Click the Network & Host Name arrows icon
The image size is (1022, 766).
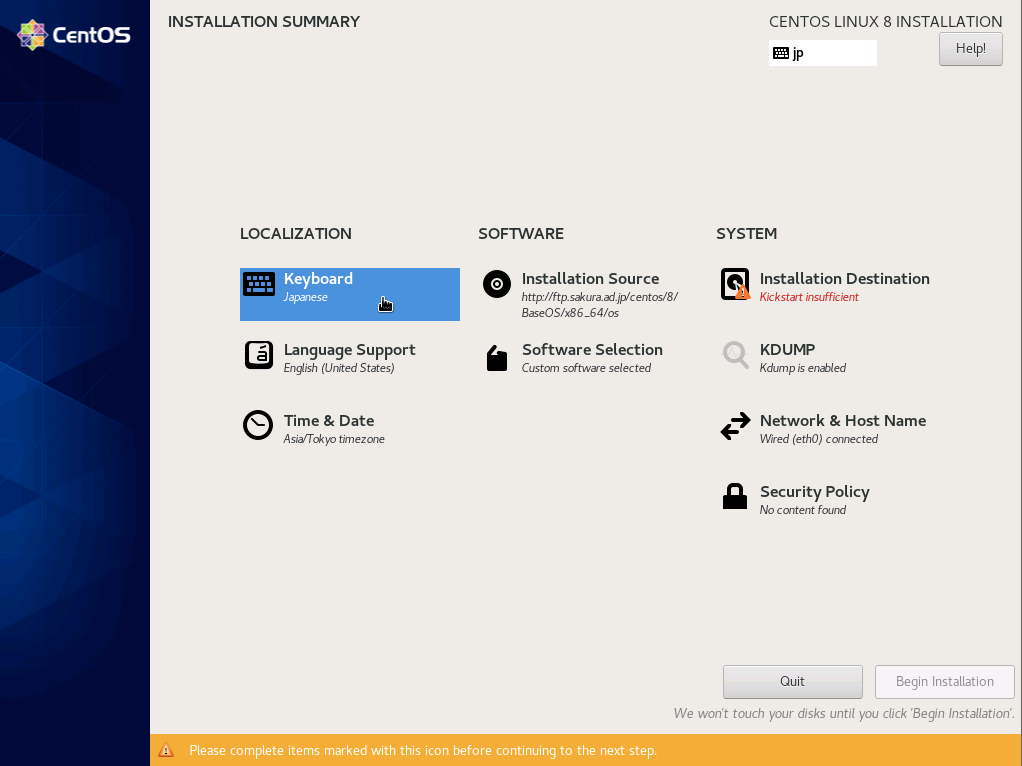735,427
